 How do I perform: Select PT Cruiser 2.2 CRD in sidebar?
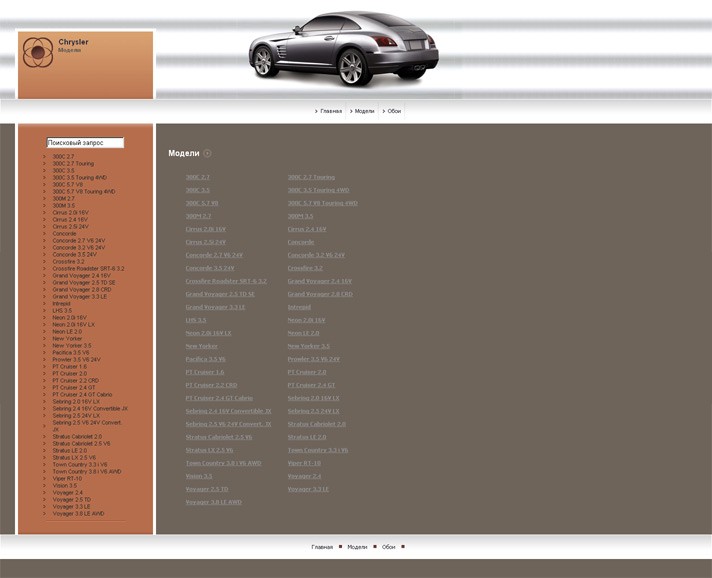[x=75, y=380]
